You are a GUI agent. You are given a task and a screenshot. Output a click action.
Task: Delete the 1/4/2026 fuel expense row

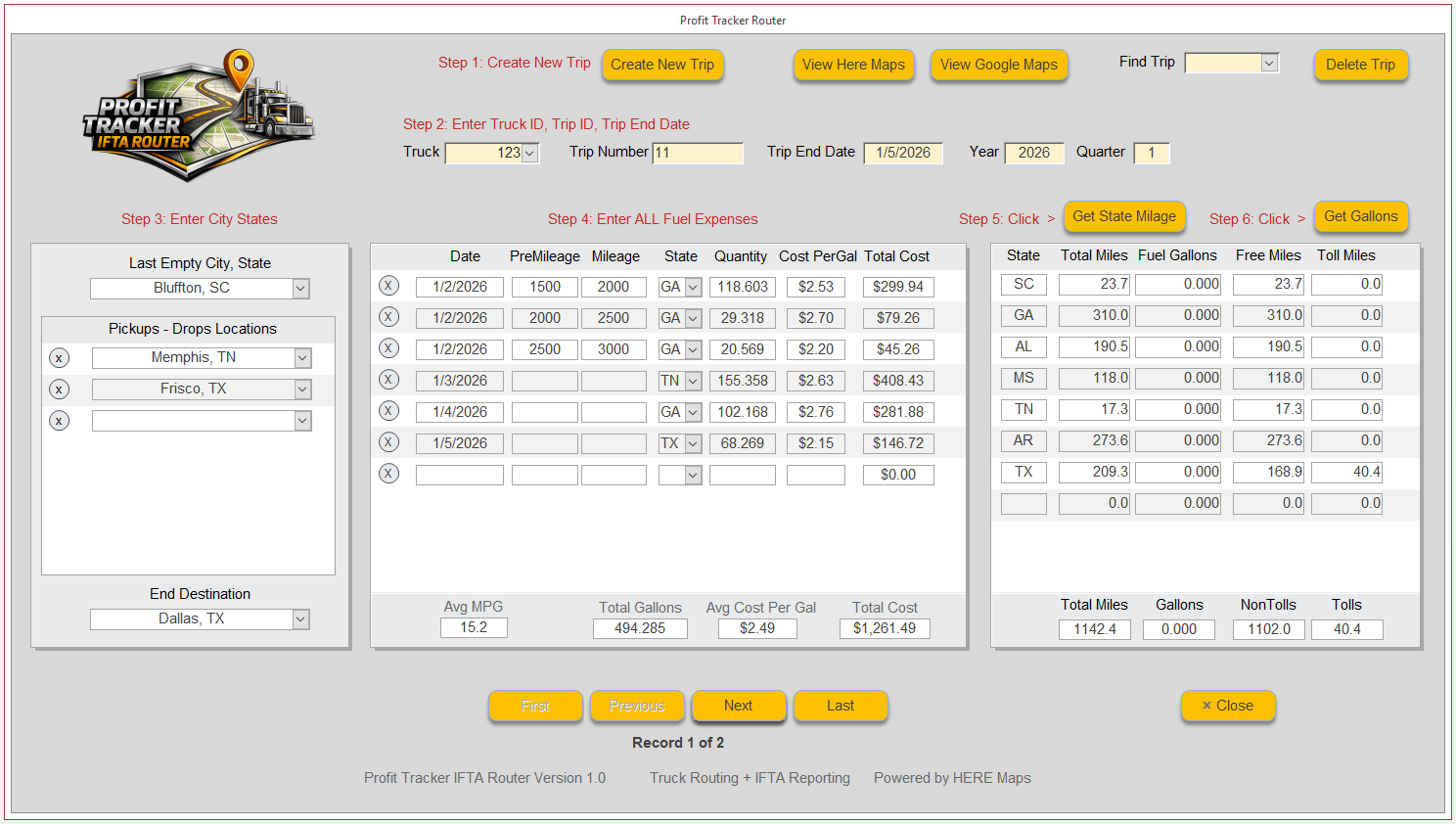click(389, 411)
